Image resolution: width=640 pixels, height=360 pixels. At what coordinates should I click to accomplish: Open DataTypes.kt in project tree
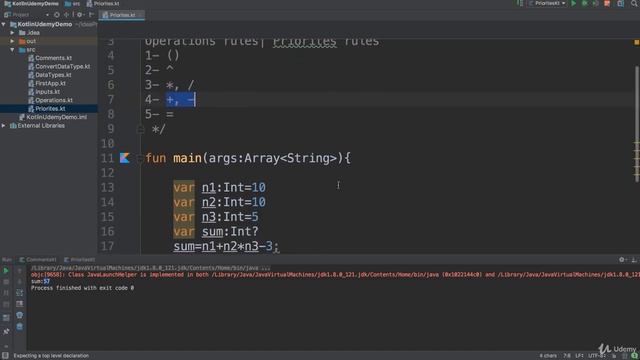coord(50,75)
